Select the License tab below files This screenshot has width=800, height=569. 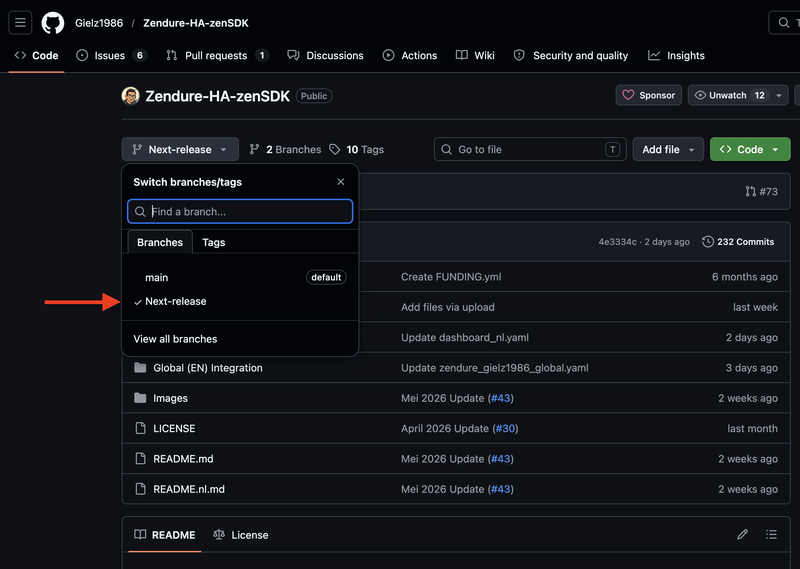[240, 535]
